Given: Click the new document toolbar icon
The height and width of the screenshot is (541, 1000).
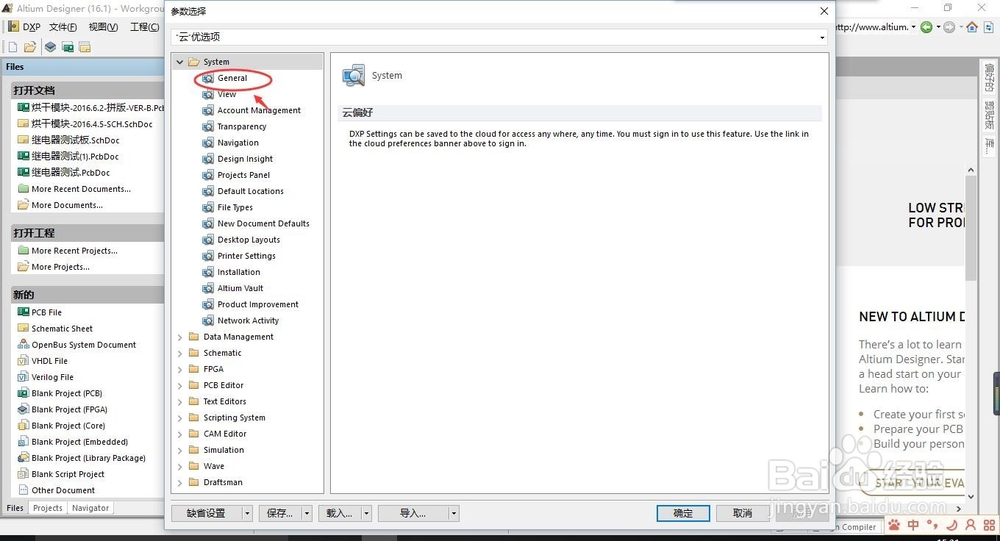Looking at the screenshot, I should [x=13, y=47].
